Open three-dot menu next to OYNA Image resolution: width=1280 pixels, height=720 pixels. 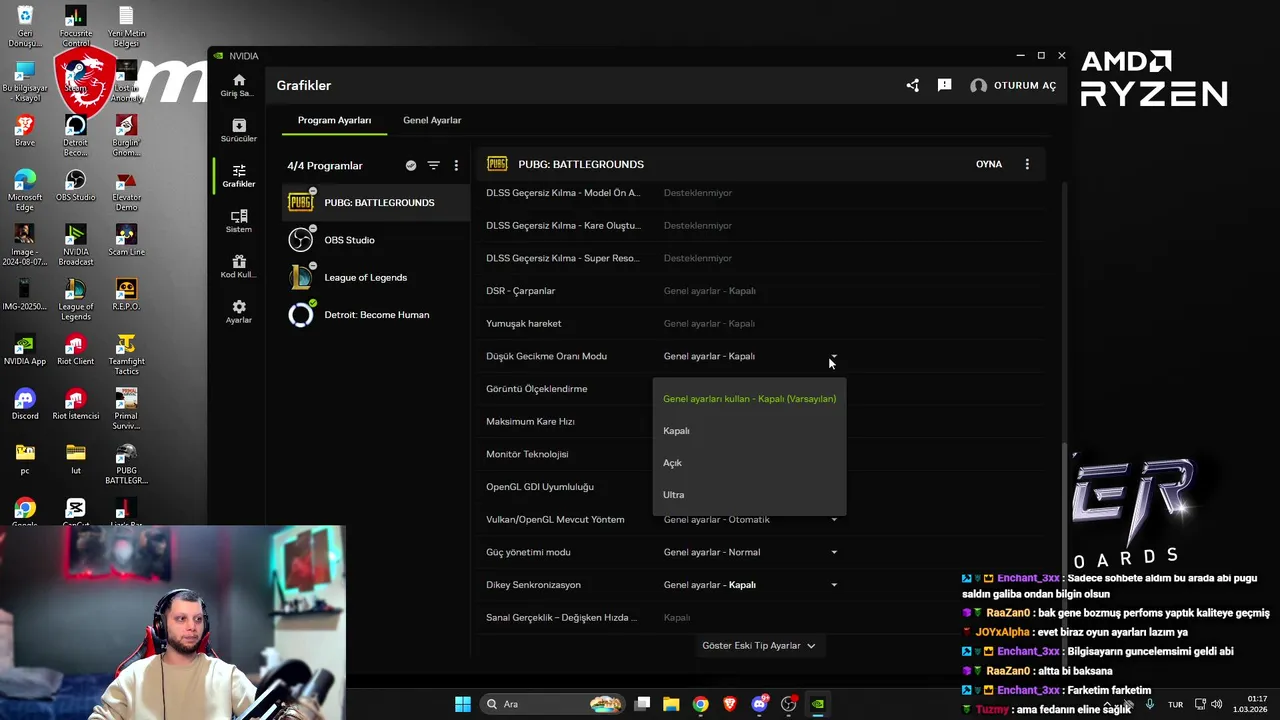pyautogui.click(x=1027, y=164)
